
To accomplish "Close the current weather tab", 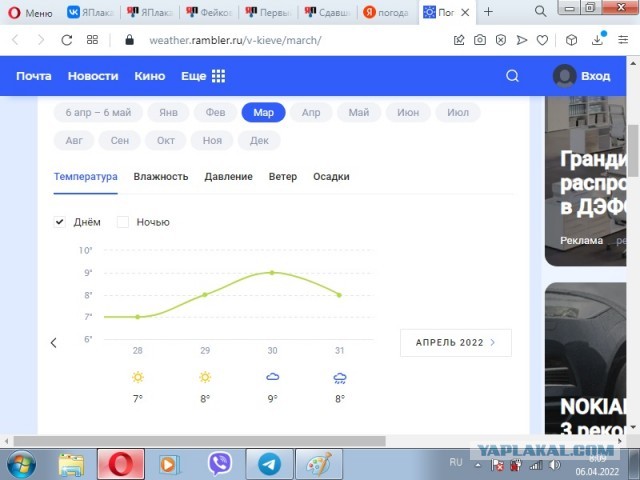I will (x=465, y=12).
